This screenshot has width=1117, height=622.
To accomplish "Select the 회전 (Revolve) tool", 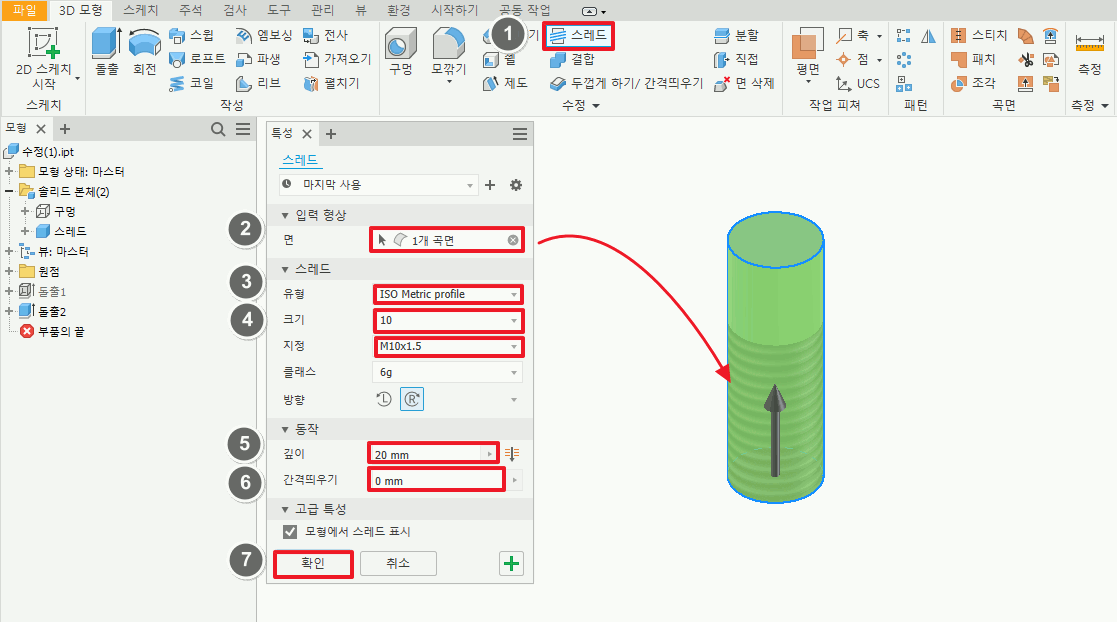I will [x=146, y=55].
